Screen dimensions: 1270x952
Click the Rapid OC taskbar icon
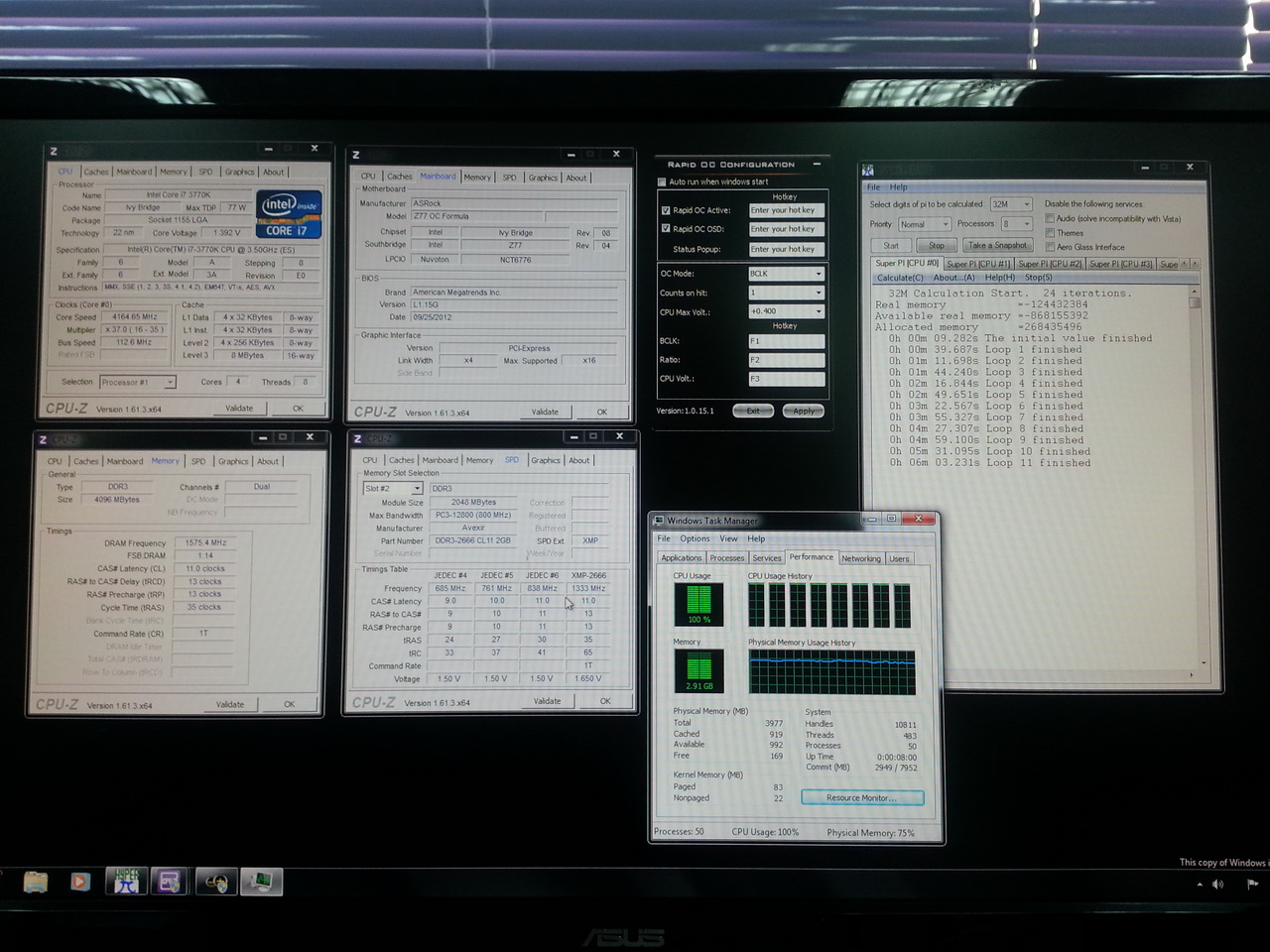click(216, 881)
